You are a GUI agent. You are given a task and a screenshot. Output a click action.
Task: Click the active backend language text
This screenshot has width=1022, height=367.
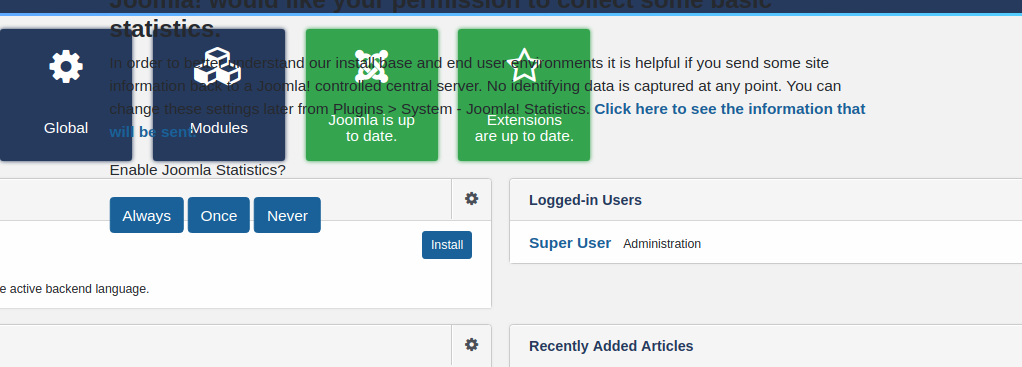click(x=74, y=289)
